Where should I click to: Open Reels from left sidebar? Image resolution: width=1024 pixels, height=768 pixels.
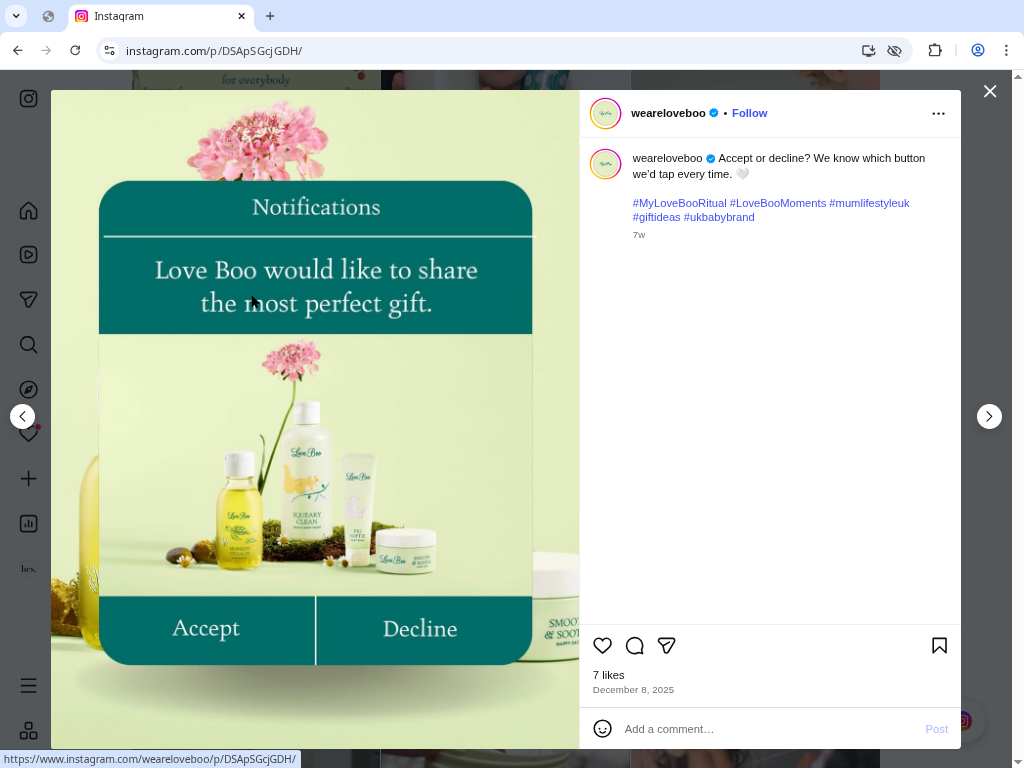pos(29,255)
